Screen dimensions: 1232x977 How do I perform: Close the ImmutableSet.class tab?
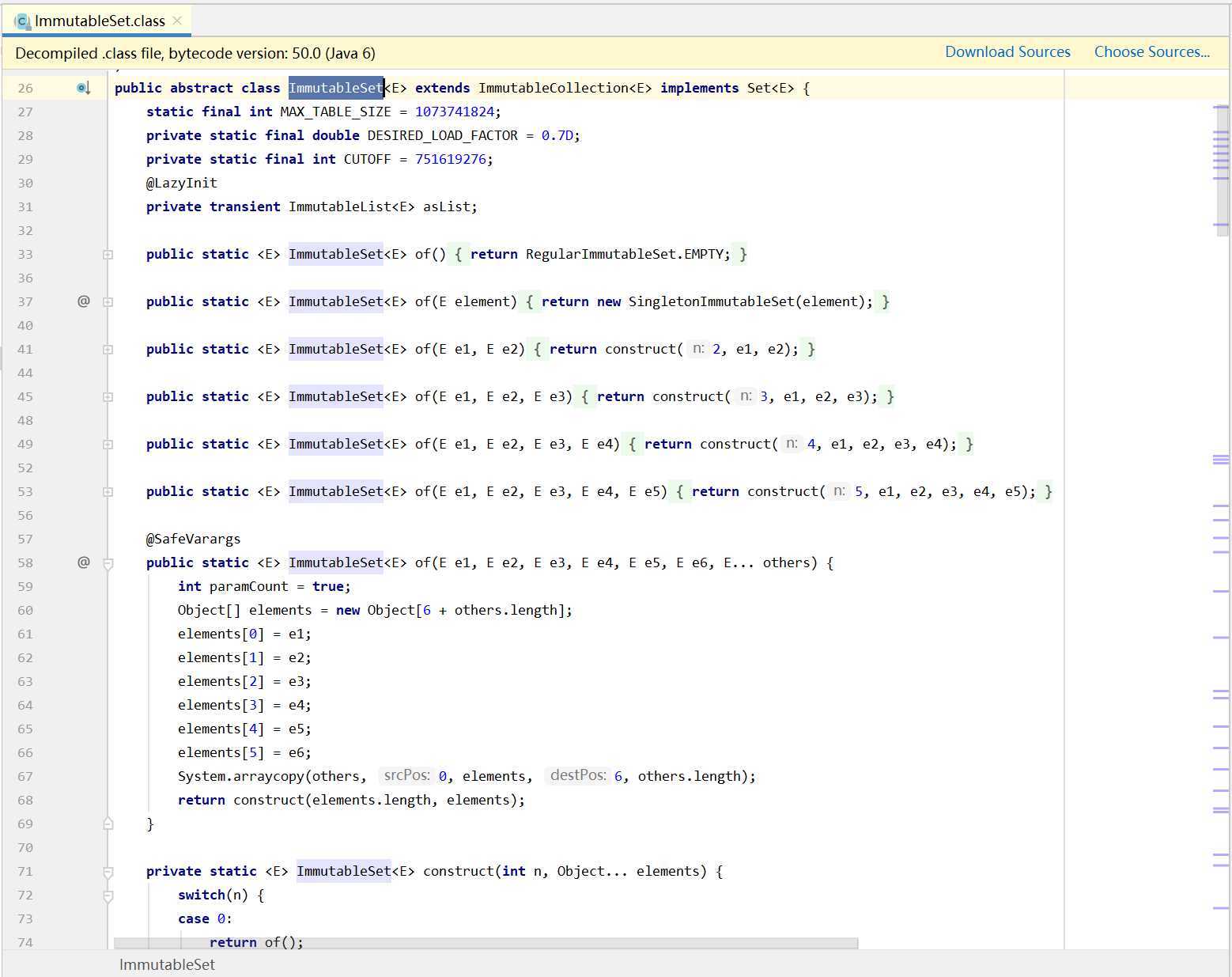[x=177, y=21]
